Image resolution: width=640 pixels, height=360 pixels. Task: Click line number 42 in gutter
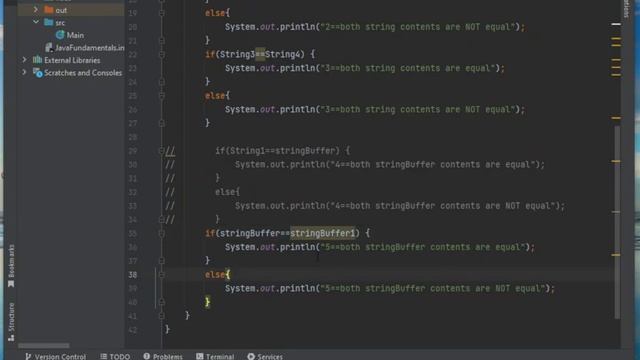(x=133, y=329)
